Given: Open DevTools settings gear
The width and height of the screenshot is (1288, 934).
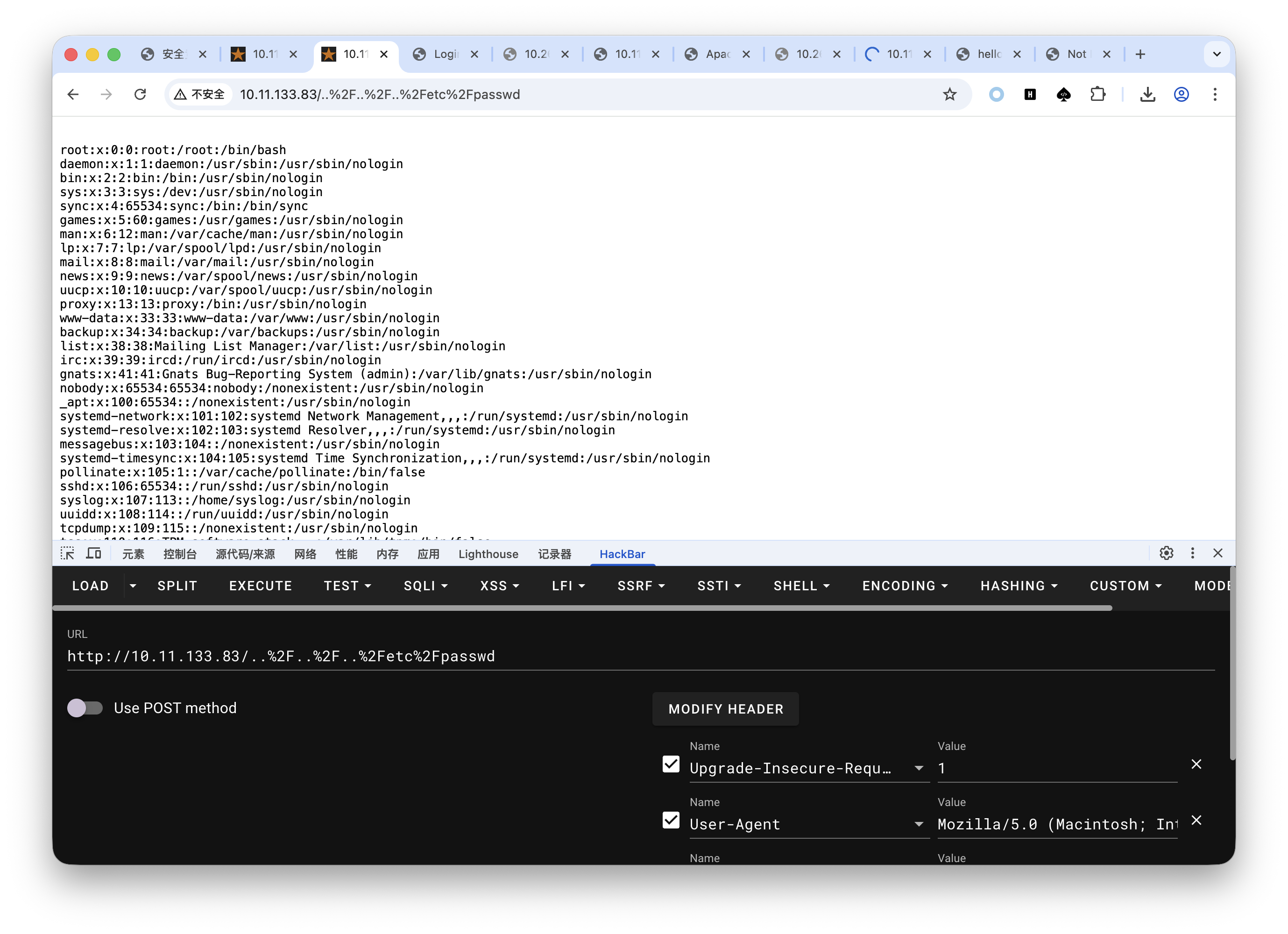Looking at the screenshot, I should [1166, 553].
